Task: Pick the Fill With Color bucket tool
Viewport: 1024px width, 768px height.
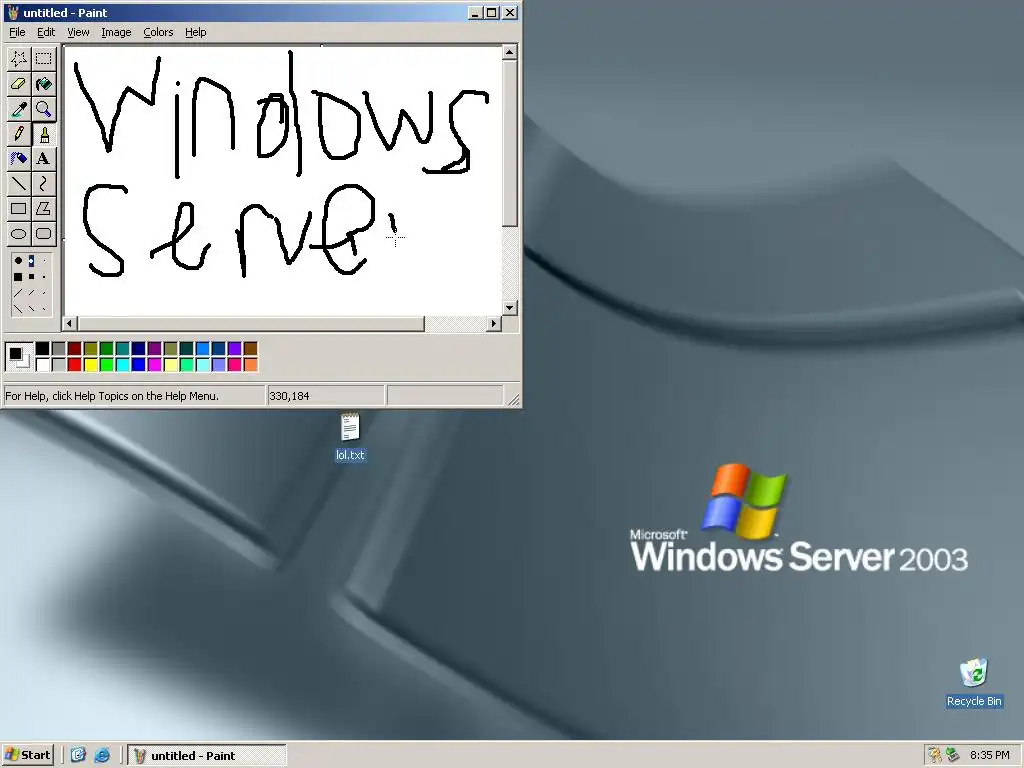Action: [x=44, y=84]
